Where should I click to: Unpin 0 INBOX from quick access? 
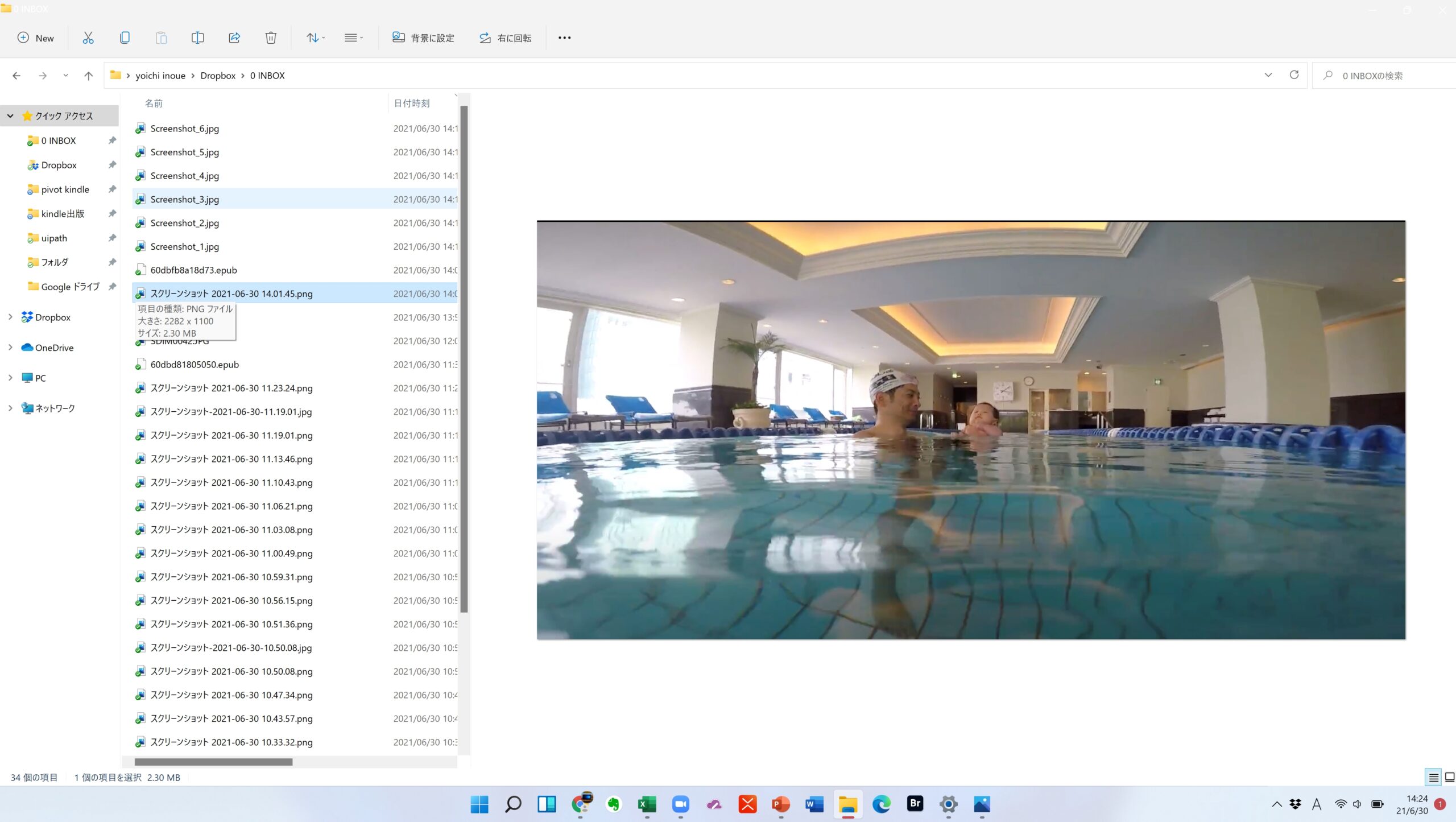pyautogui.click(x=112, y=141)
